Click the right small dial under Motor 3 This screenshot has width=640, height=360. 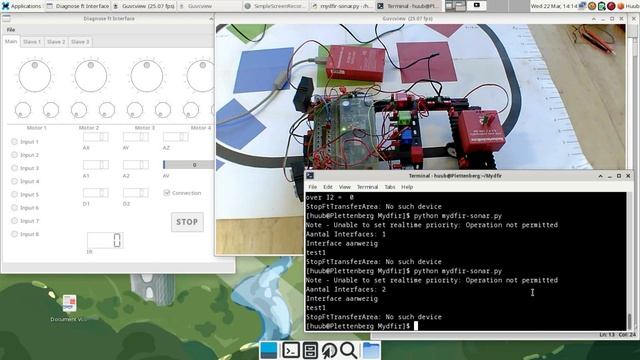click(x=163, y=110)
